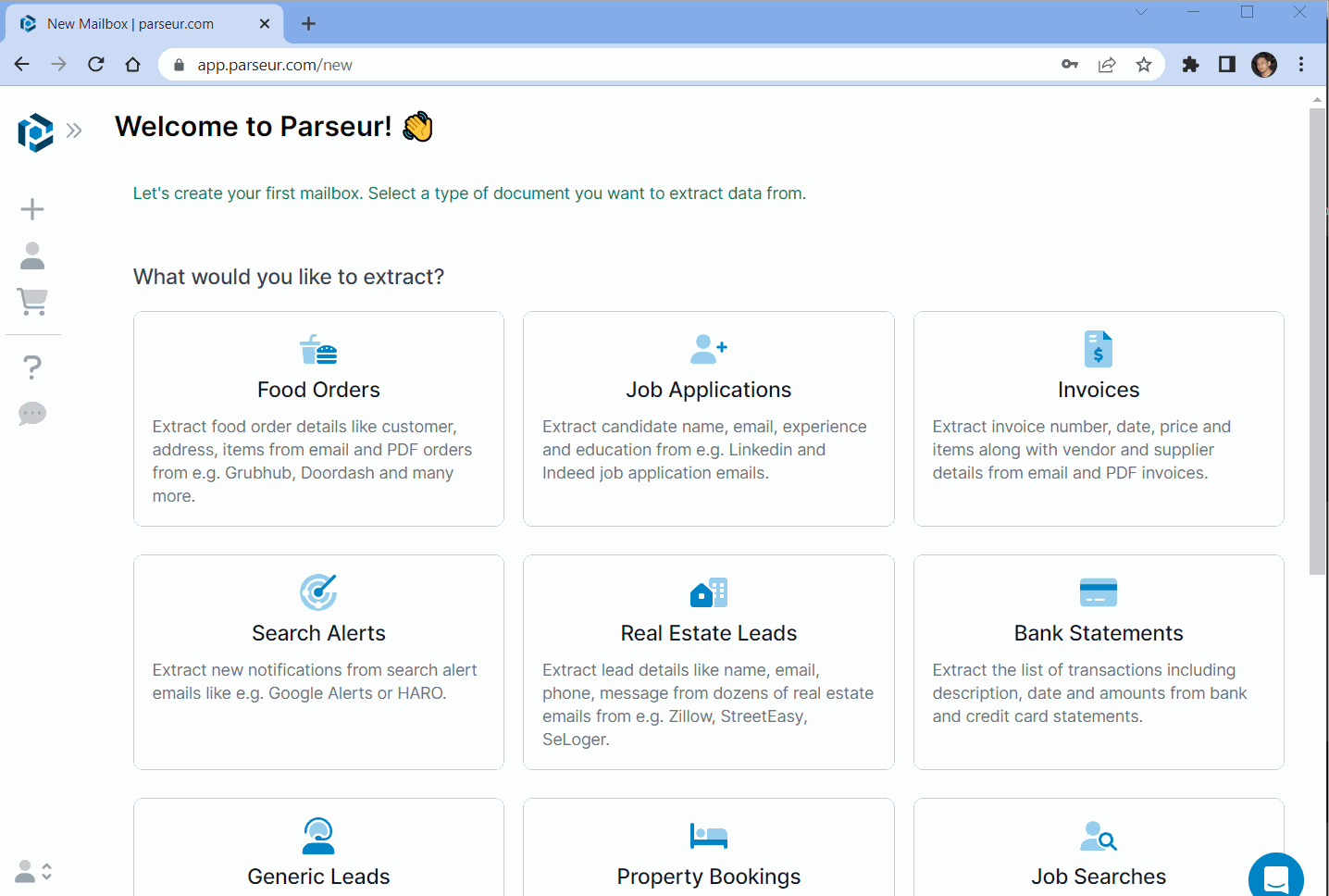Click the password key icon in the address bar
1329x896 pixels.
(x=1070, y=64)
